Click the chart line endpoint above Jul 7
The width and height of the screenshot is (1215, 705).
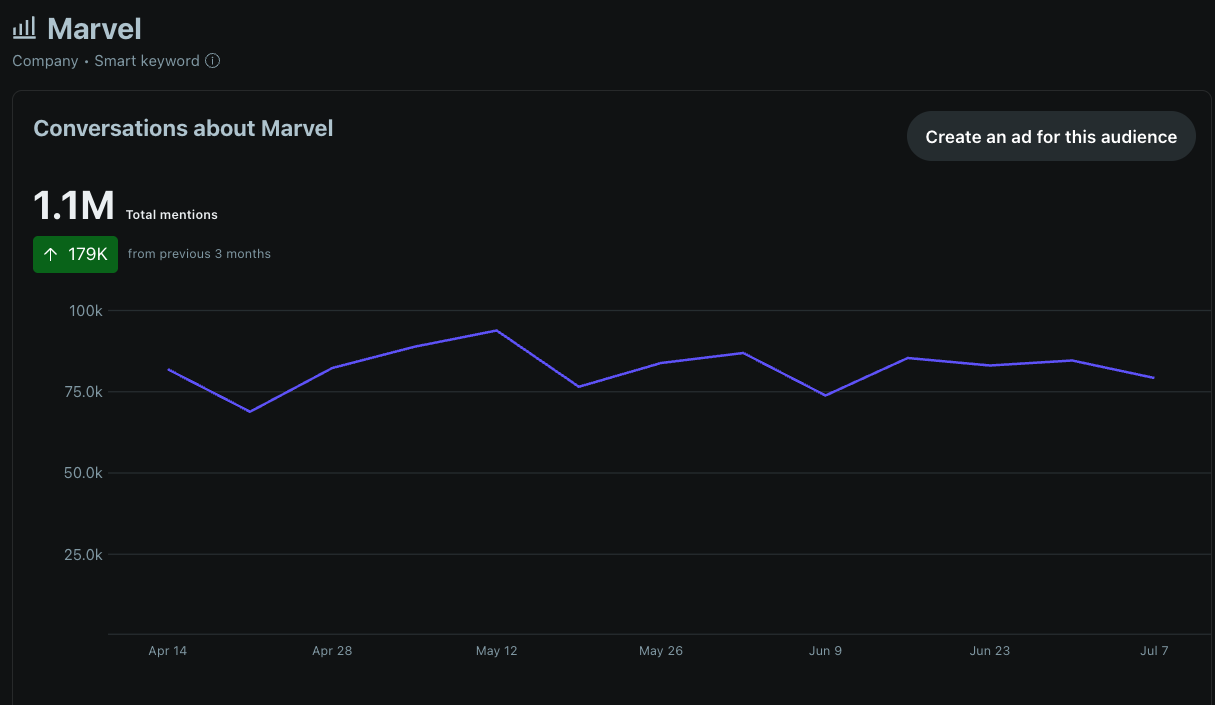(1154, 378)
